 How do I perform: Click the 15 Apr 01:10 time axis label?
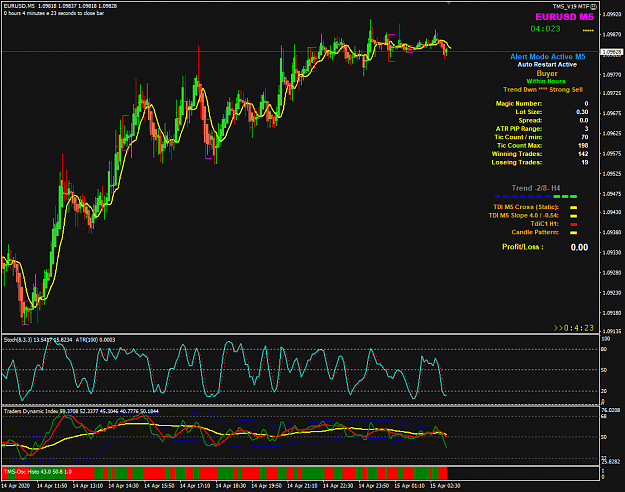[409, 486]
